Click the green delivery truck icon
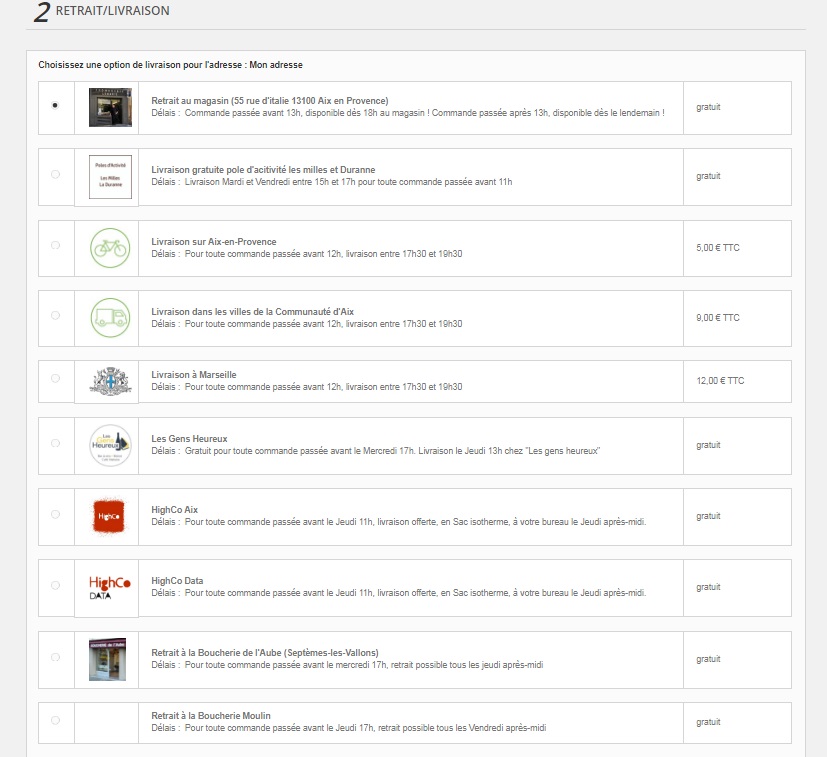The image size is (827, 757). click(110, 318)
